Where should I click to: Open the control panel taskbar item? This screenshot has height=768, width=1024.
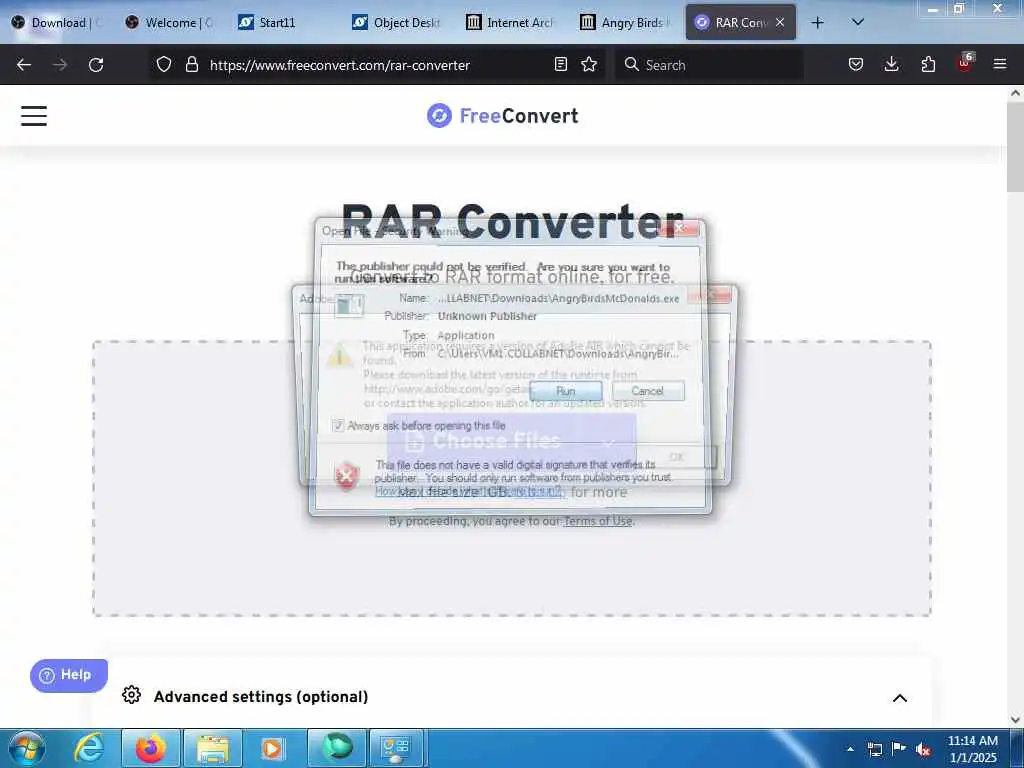click(397, 748)
